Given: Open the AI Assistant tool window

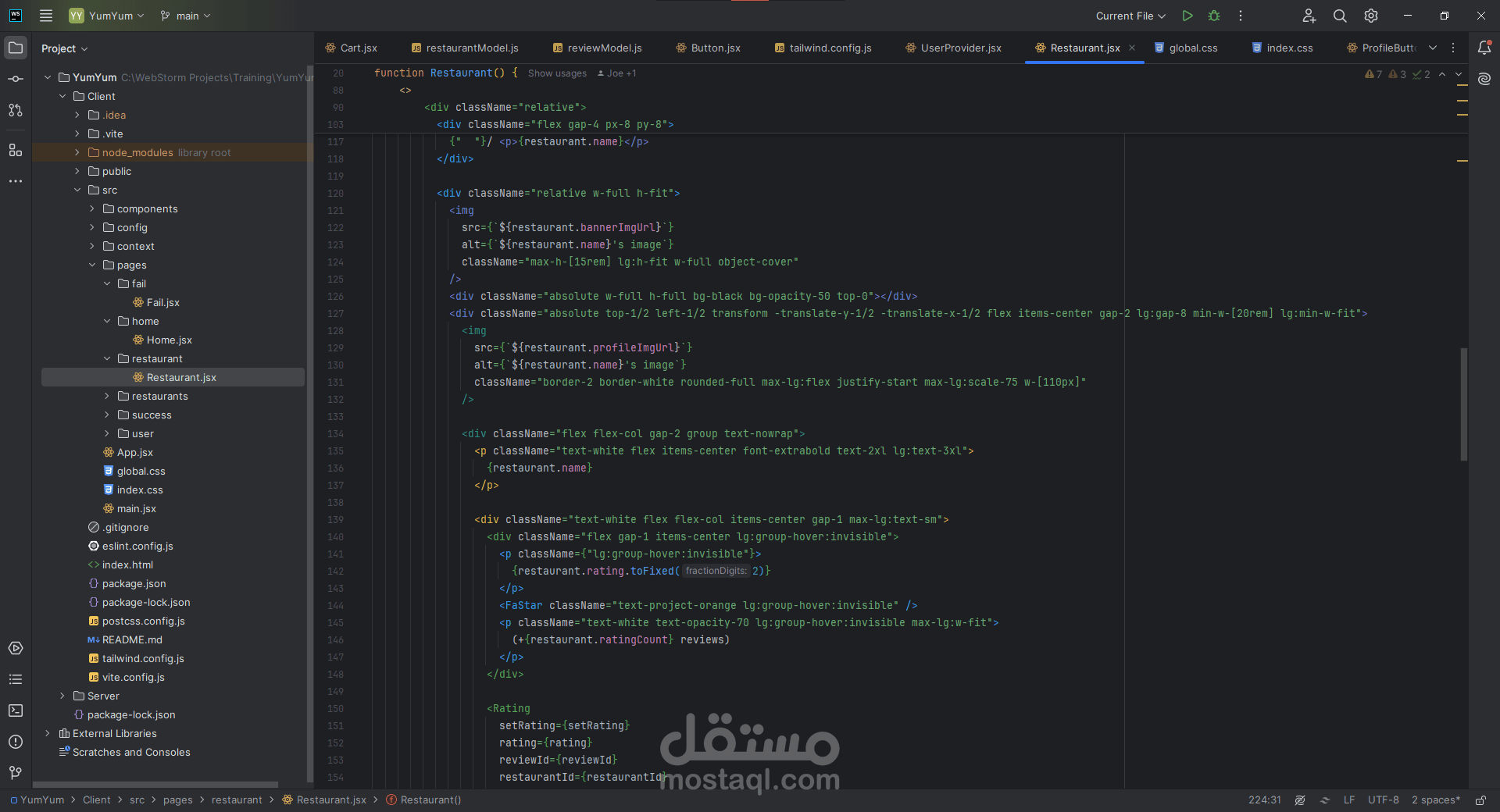Looking at the screenshot, I should pos(1484,79).
